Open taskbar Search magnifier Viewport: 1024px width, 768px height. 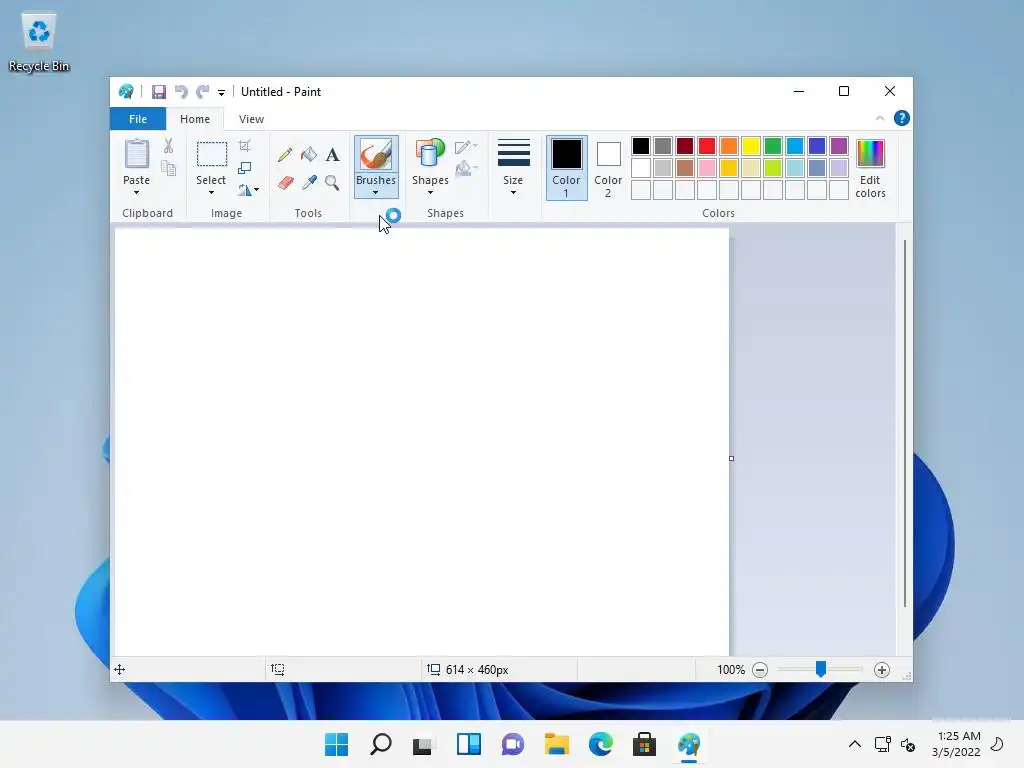pyautogui.click(x=381, y=744)
